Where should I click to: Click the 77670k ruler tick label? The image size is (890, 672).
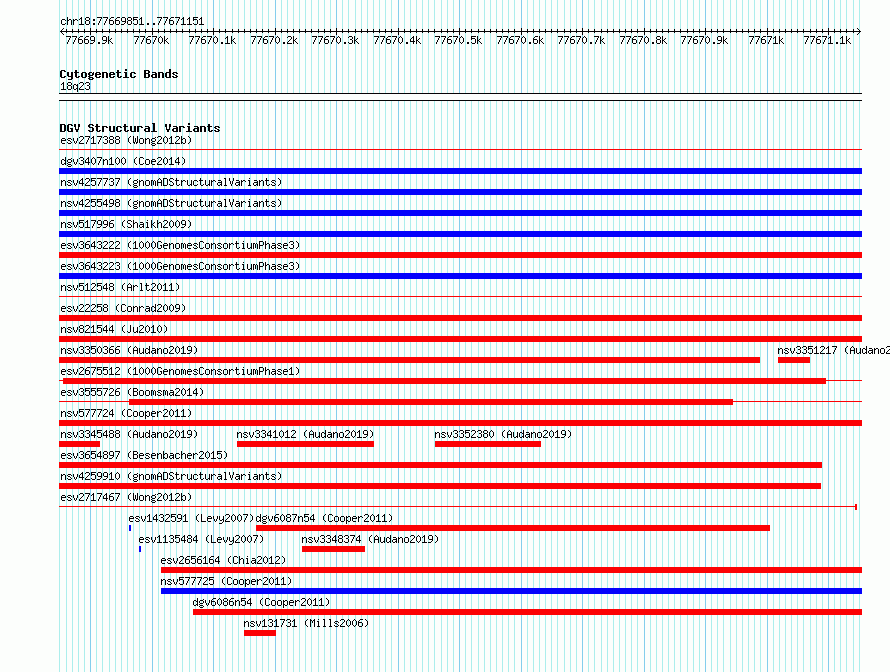pyautogui.click(x=151, y=40)
